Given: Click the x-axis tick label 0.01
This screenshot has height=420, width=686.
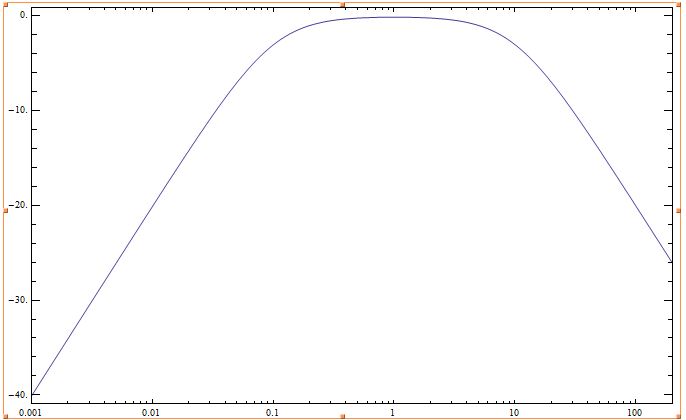Looking at the screenshot, I should (x=151, y=411).
